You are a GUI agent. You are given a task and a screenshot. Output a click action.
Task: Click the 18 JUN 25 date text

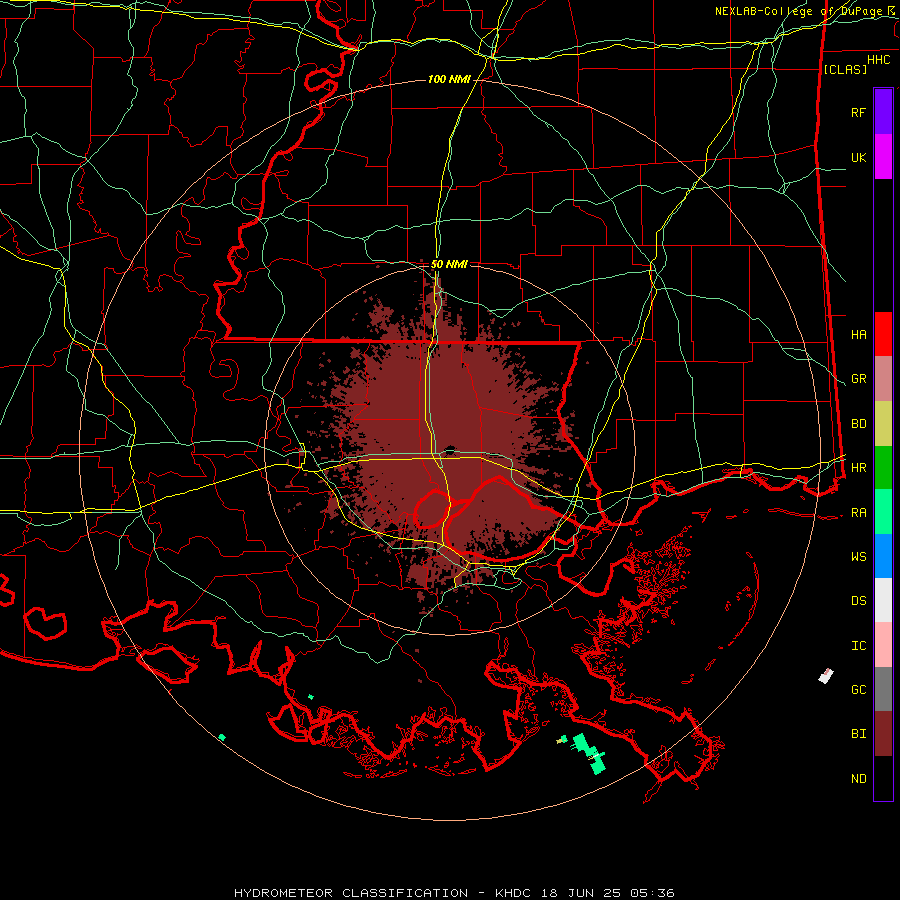click(580, 893)
